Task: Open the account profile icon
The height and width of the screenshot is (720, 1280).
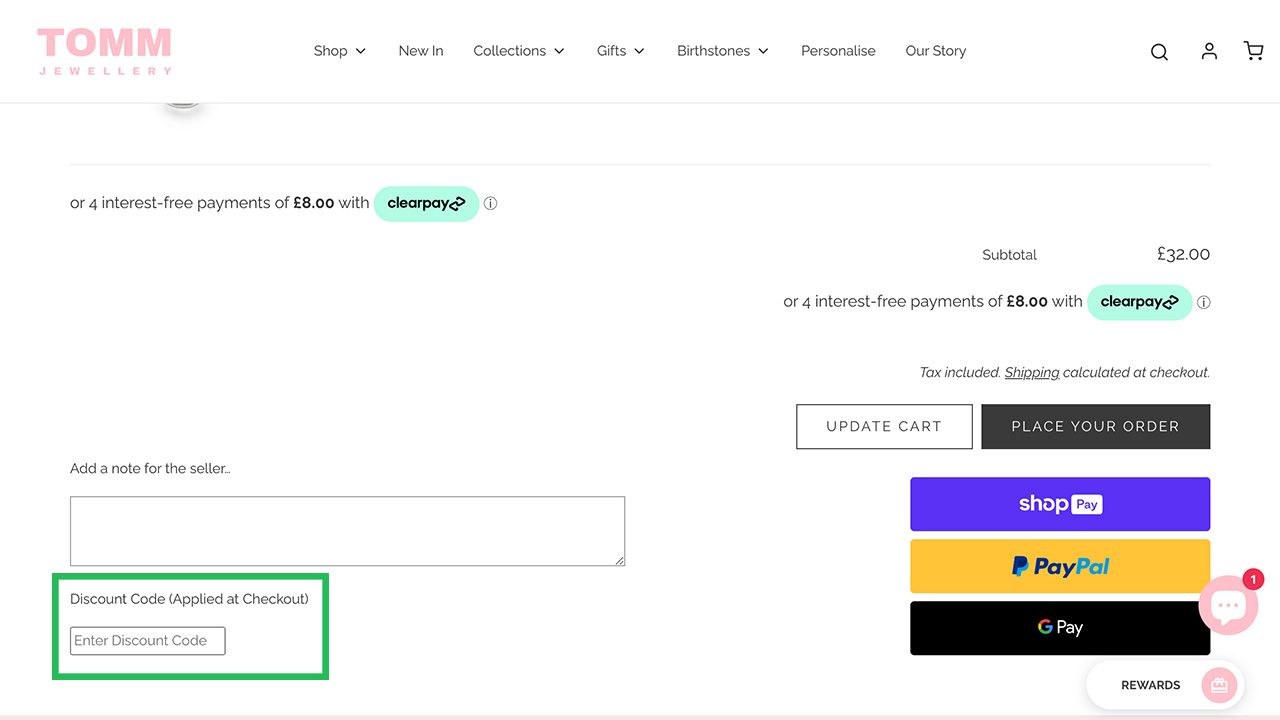Action: [1209, 51]
